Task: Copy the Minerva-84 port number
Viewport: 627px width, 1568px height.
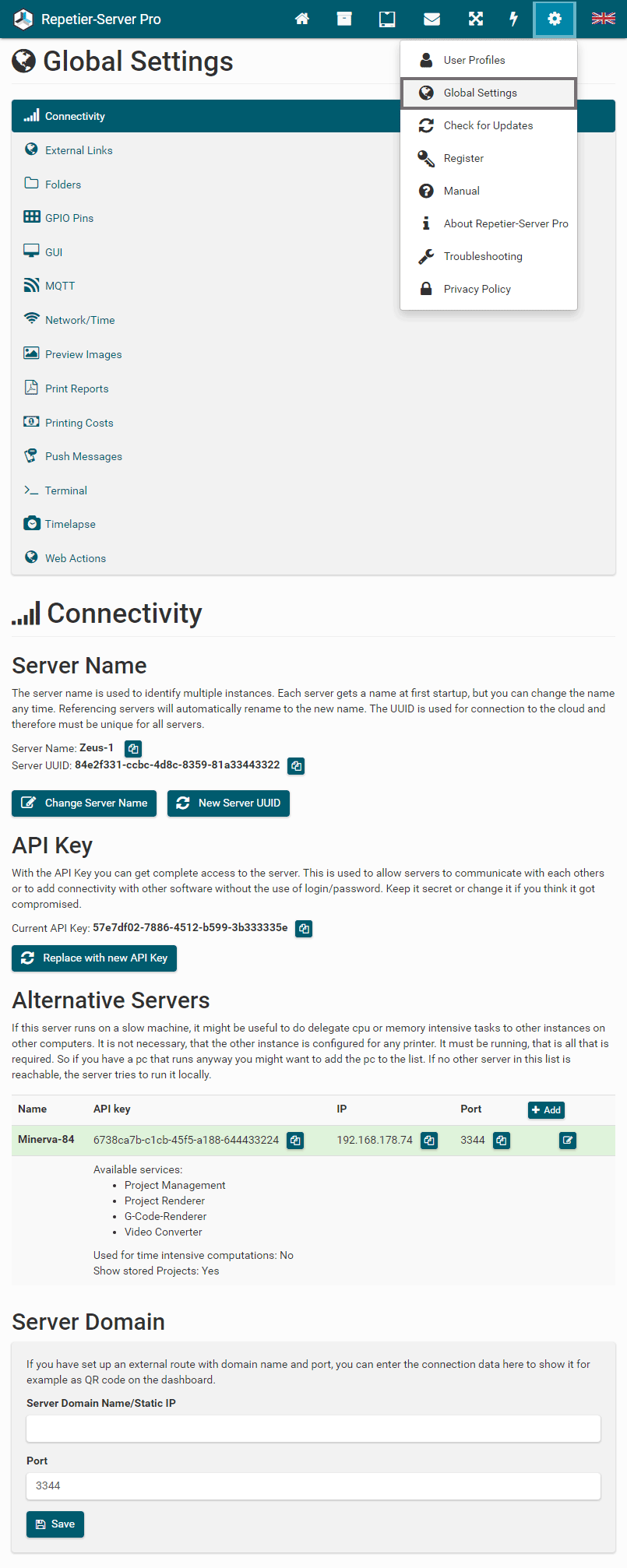Action: 502,1141
